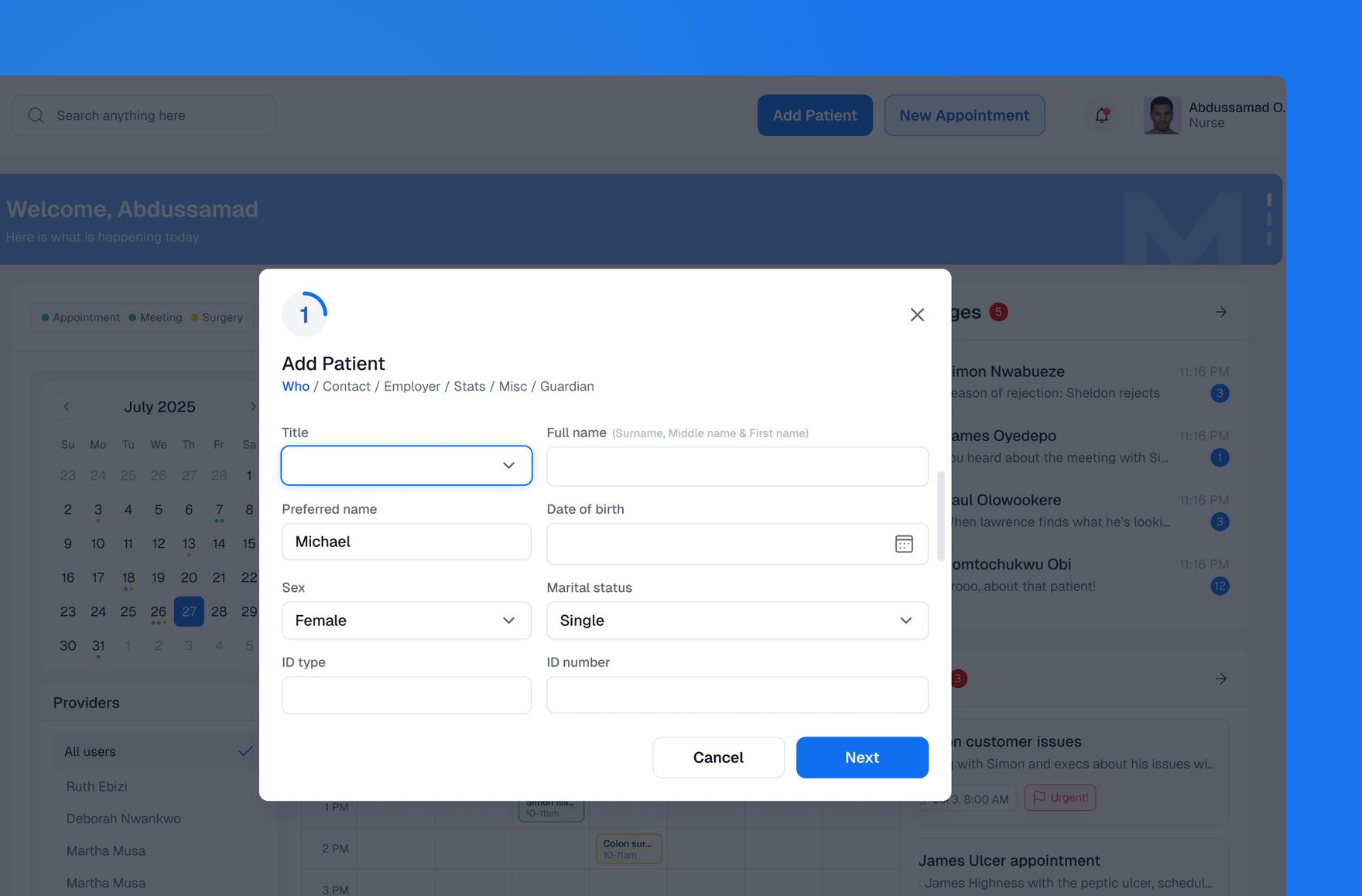1362x896 pixels.
Task: Open James Oyedepo's message
Action: [x=1090, y=446]
